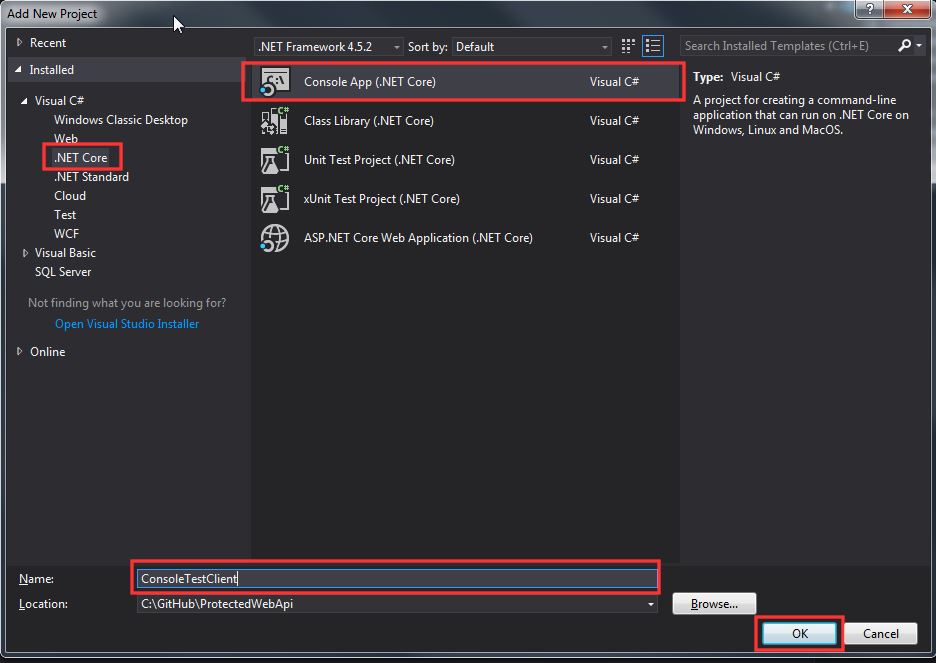Screen dimensions: 936x663
Task: Select Class Library (.NET Core) template text
Action: (x=369, y=121)
